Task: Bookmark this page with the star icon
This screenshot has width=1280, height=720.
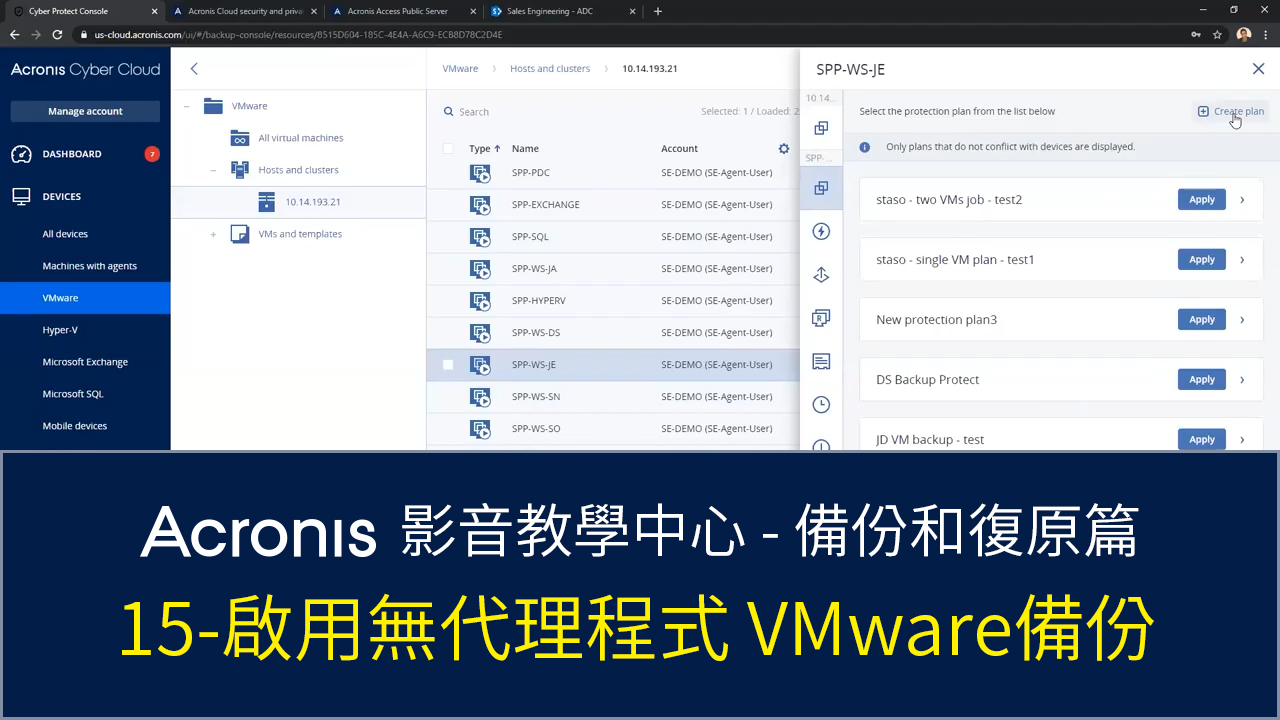Action: [1217, 34]
